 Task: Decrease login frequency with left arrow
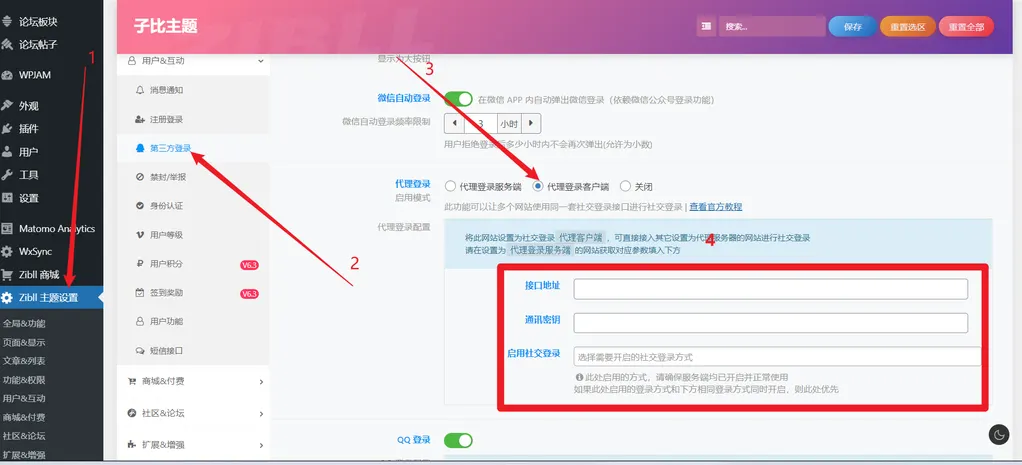(454, 123)
